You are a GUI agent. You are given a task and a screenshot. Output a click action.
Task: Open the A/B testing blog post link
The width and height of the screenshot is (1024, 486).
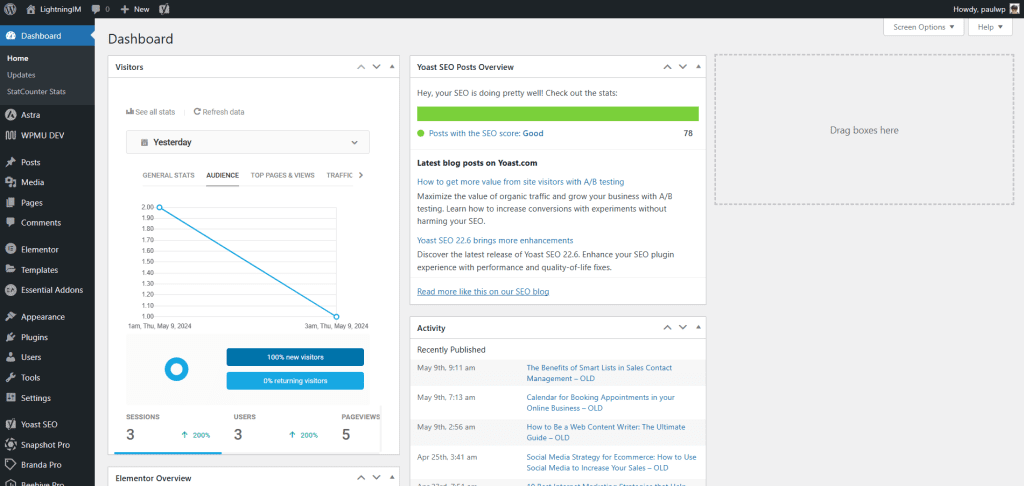(520, 182)
